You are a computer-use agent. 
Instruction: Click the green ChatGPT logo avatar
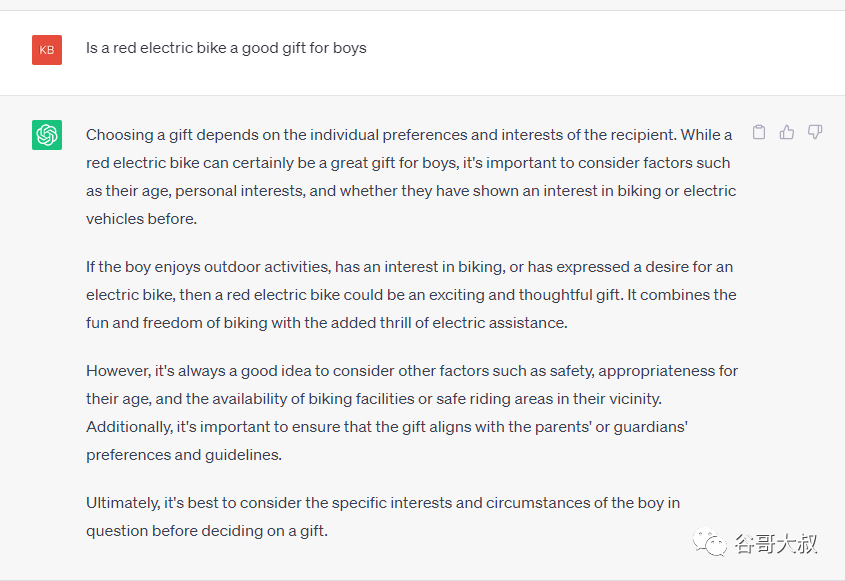point(47,135)
